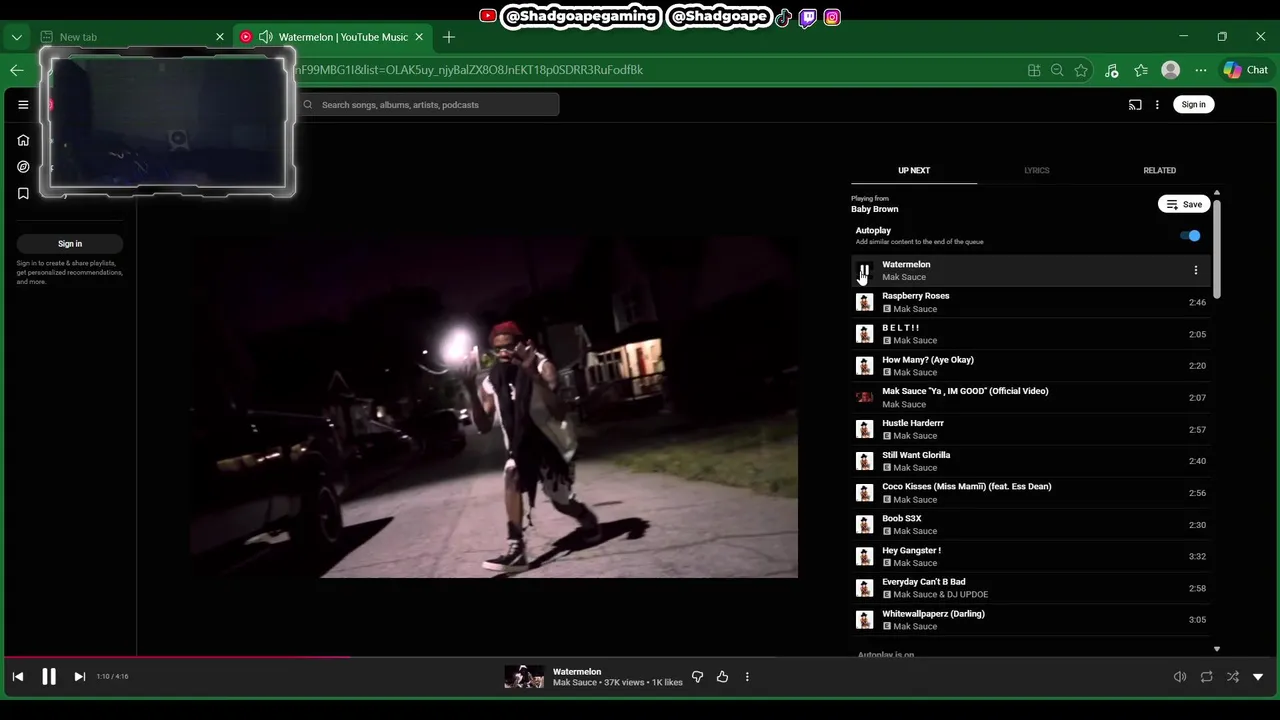Viewport: 1280px width, 720px height.
Task: Open the browser extensions icon
Action: (x=1111, y=70)
